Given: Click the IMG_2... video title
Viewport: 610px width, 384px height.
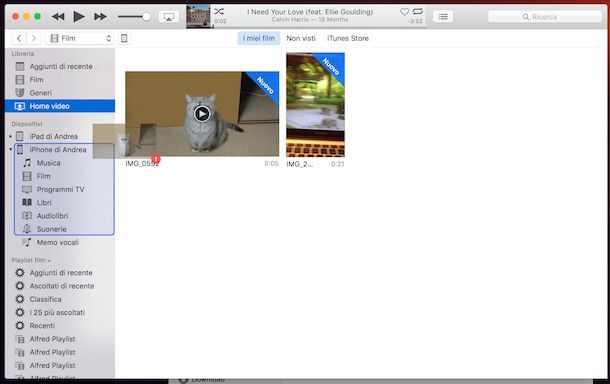Looking at the screenshot, I should [300, 164].
